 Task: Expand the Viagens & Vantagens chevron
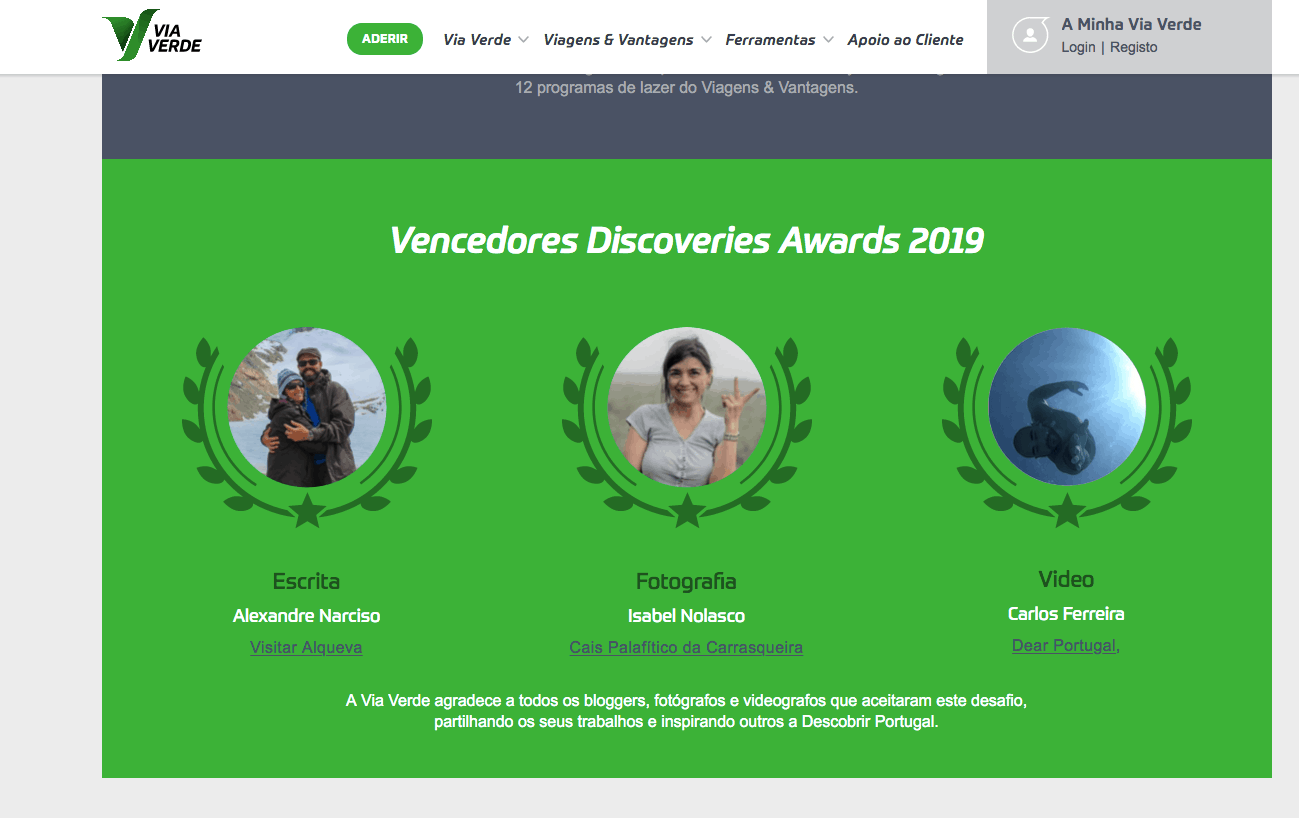click(706, 40)
